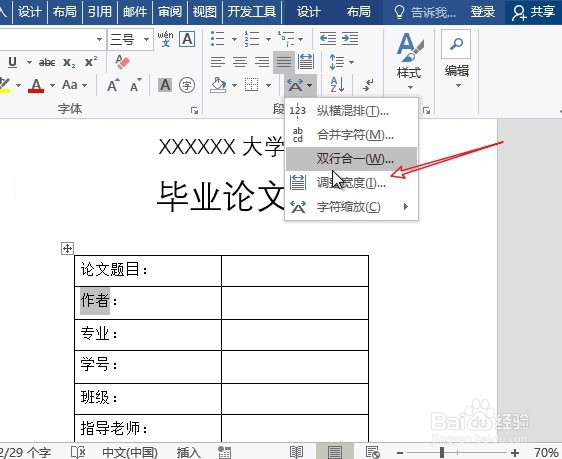562x459 pixels.
Task: Increase paragraph indent
Action: click(x=350, y=38)
